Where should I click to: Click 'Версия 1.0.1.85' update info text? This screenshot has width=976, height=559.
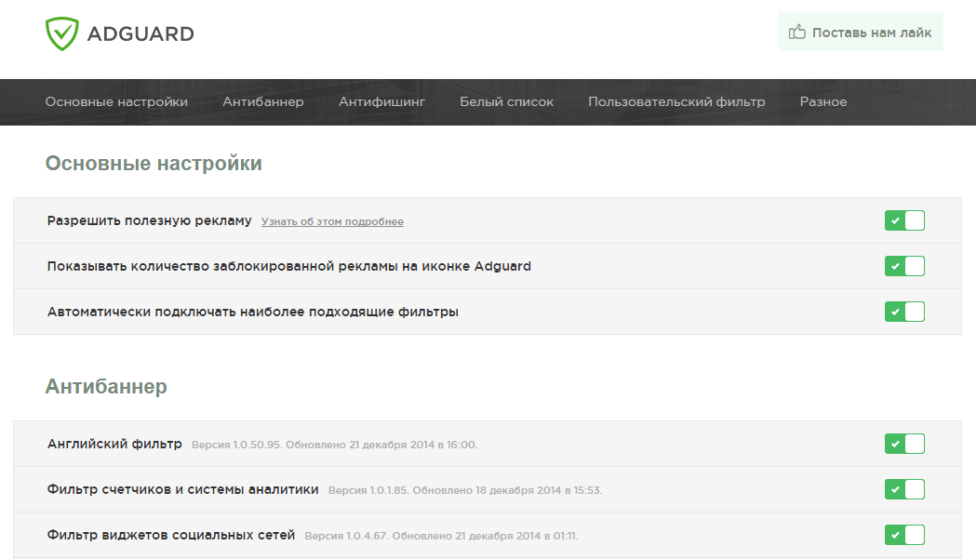(x=465, y=491)
